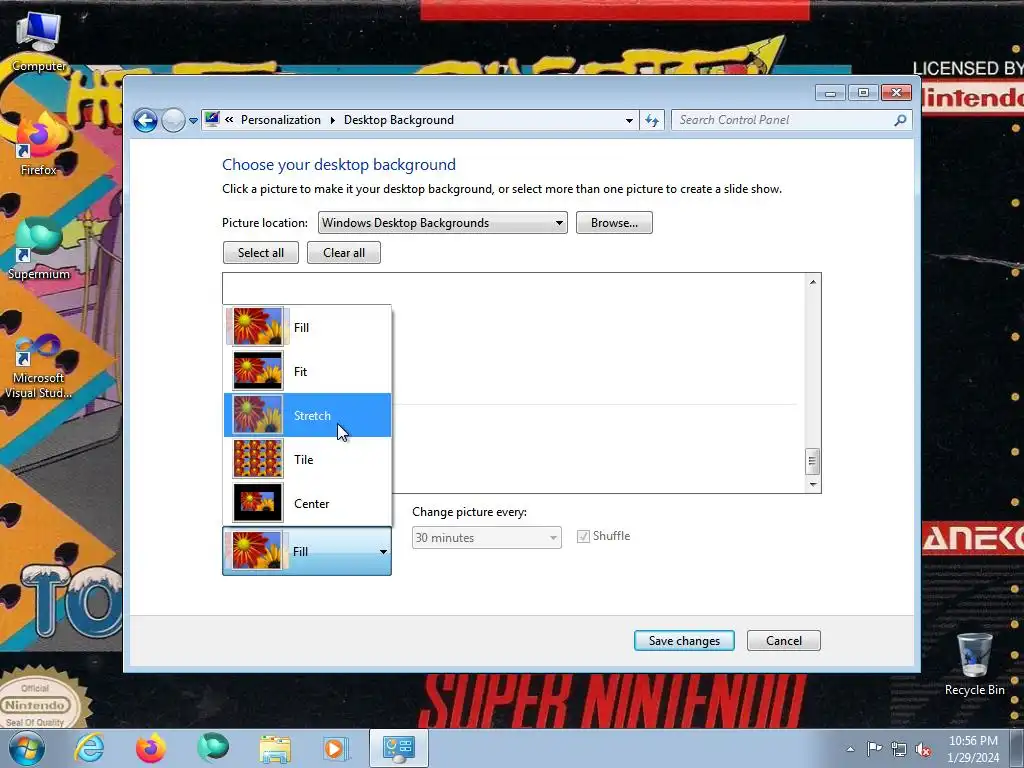Viewport: 1024px width, 768px height.
Task: Click the Browse... button
Action: pyautogui.click(x=614, y=223)
